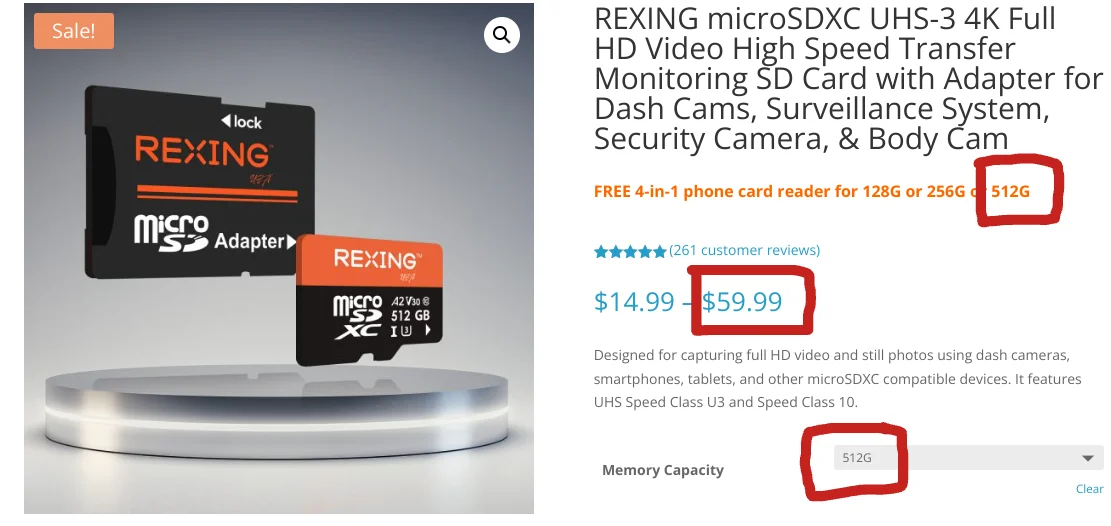Click the $59.99 upper price
This screenshot has height=526, width=1111.
742,301
